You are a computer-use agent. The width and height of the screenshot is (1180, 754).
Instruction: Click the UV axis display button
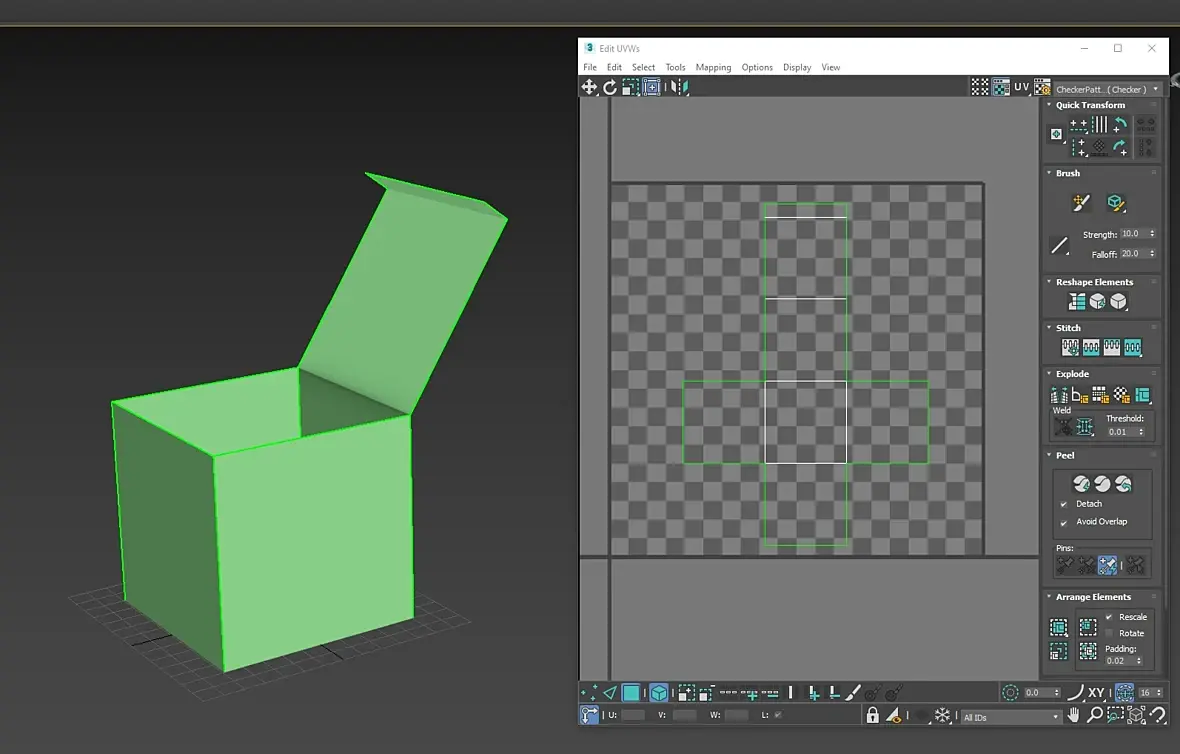point(1021,87)
